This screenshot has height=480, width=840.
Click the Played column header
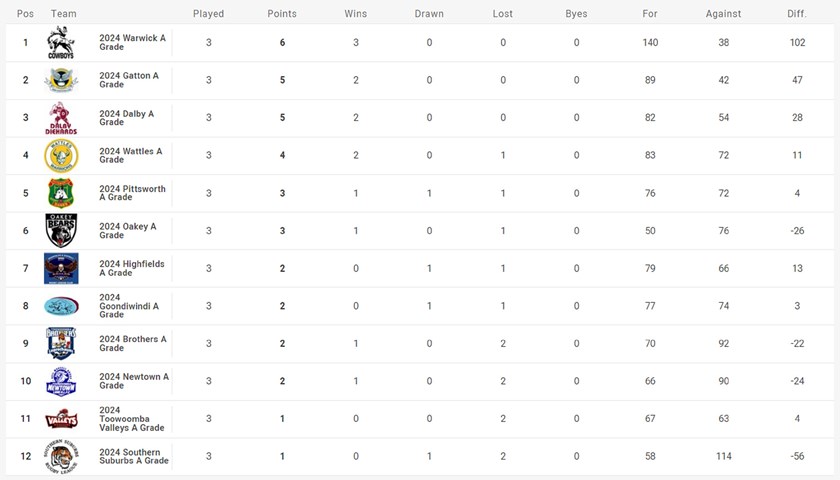click(x=208, y=14)
